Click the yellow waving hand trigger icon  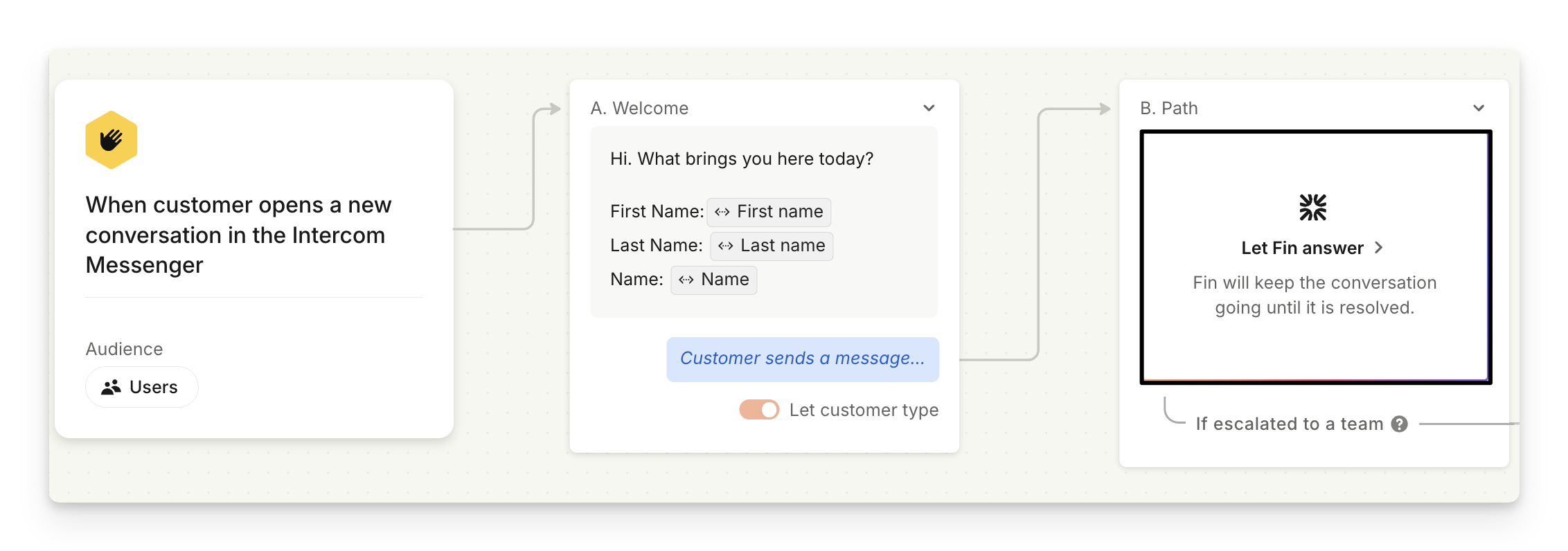point(111,140)
